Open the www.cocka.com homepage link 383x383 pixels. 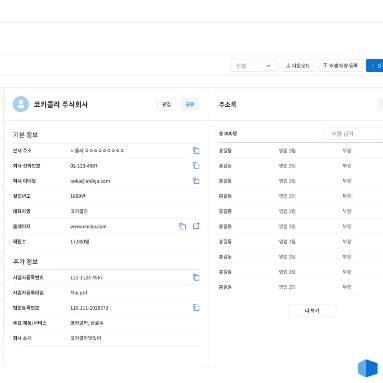[x=88, y=226]
